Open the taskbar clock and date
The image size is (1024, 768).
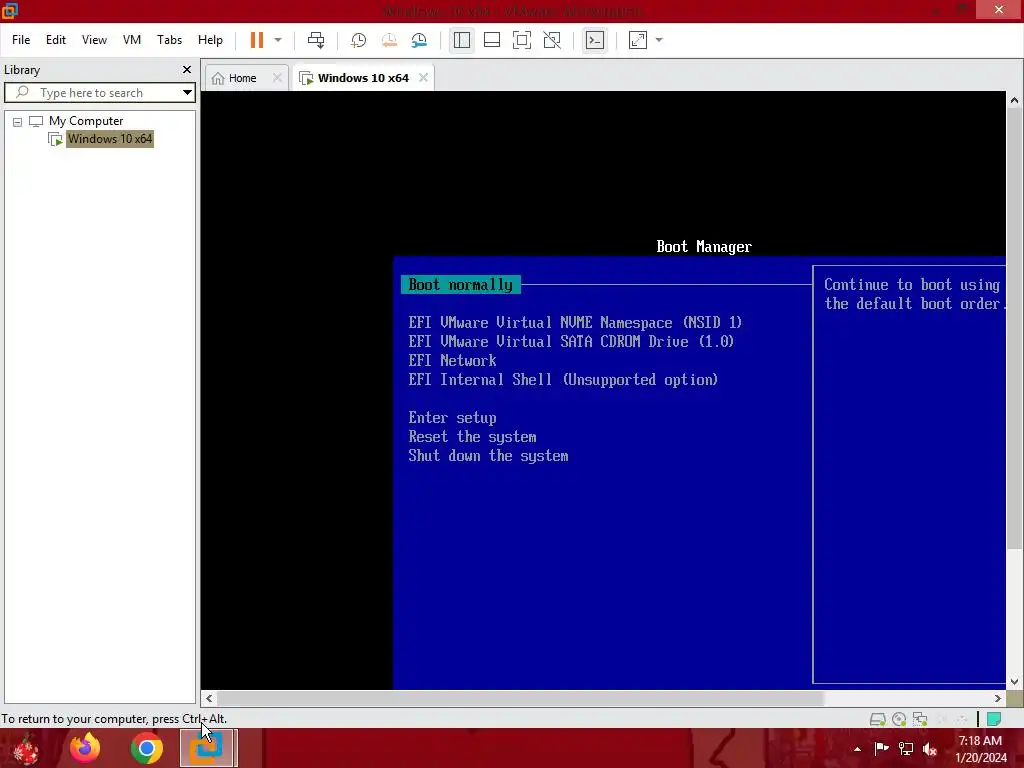pos(981,749)
